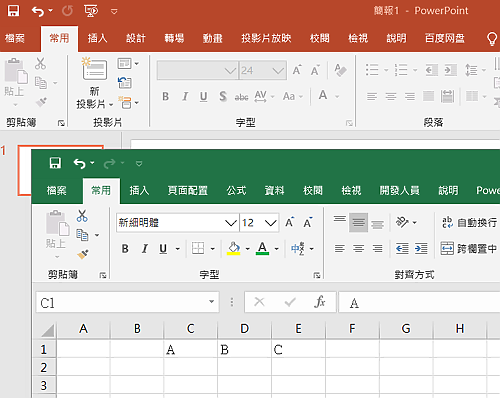Switch to 頁面配置 tab in Excel
The height and width of the screenshot is (398, 500).
[x=188, y=191]
